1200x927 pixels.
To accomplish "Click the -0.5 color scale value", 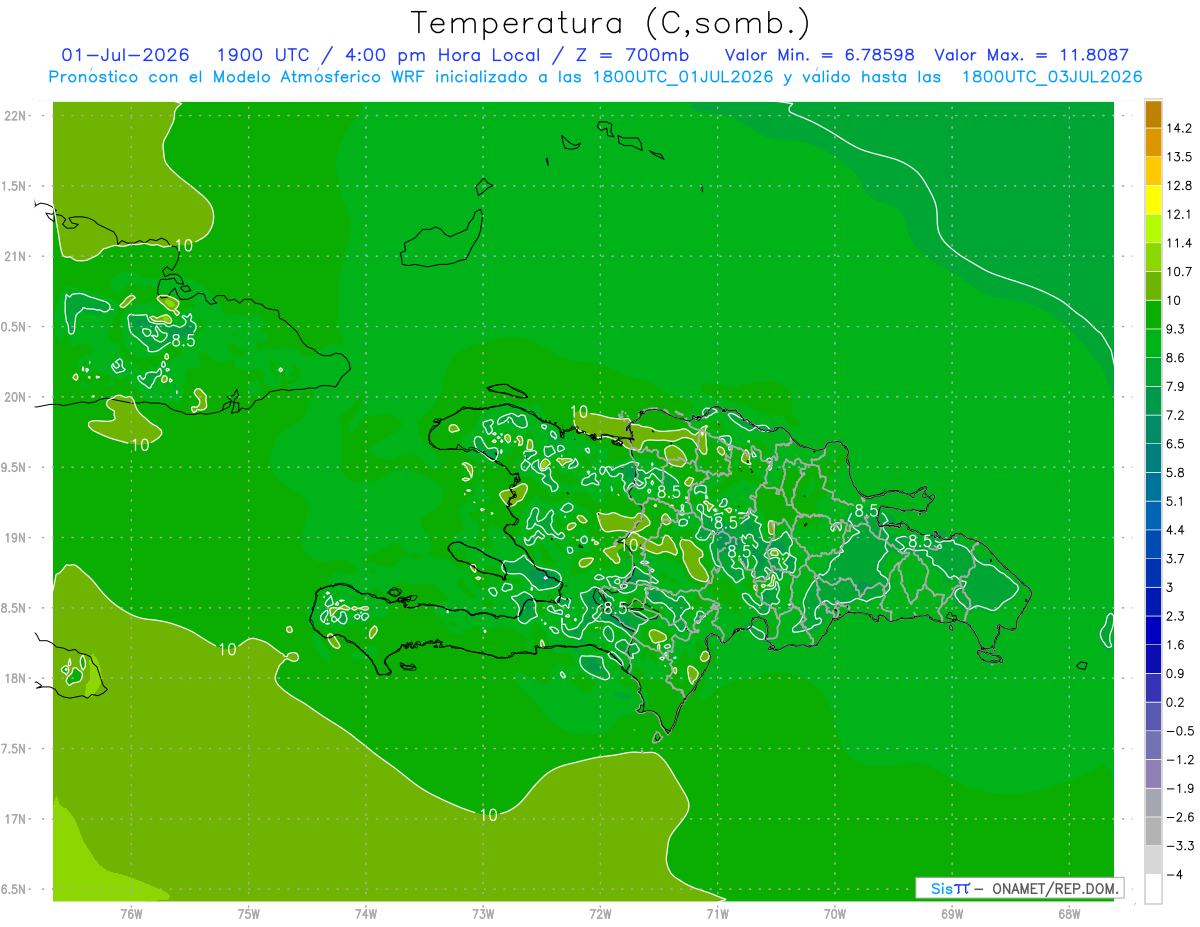I will pyautogui.click(x=1179, y=731).
